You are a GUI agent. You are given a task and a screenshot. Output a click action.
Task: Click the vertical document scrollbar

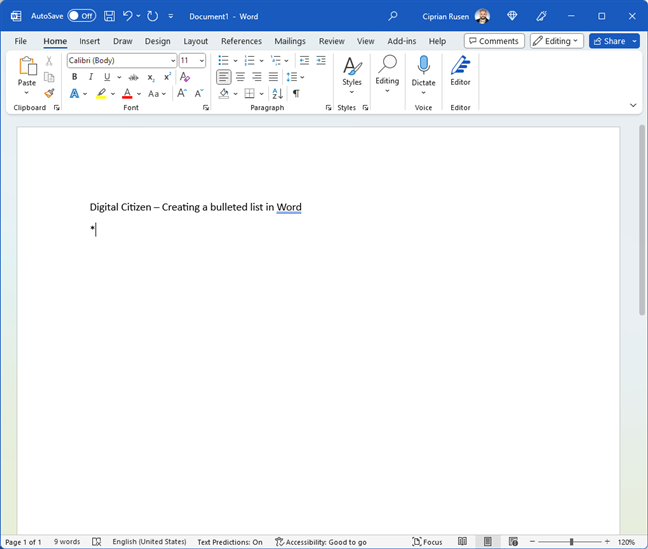(642, 220)
